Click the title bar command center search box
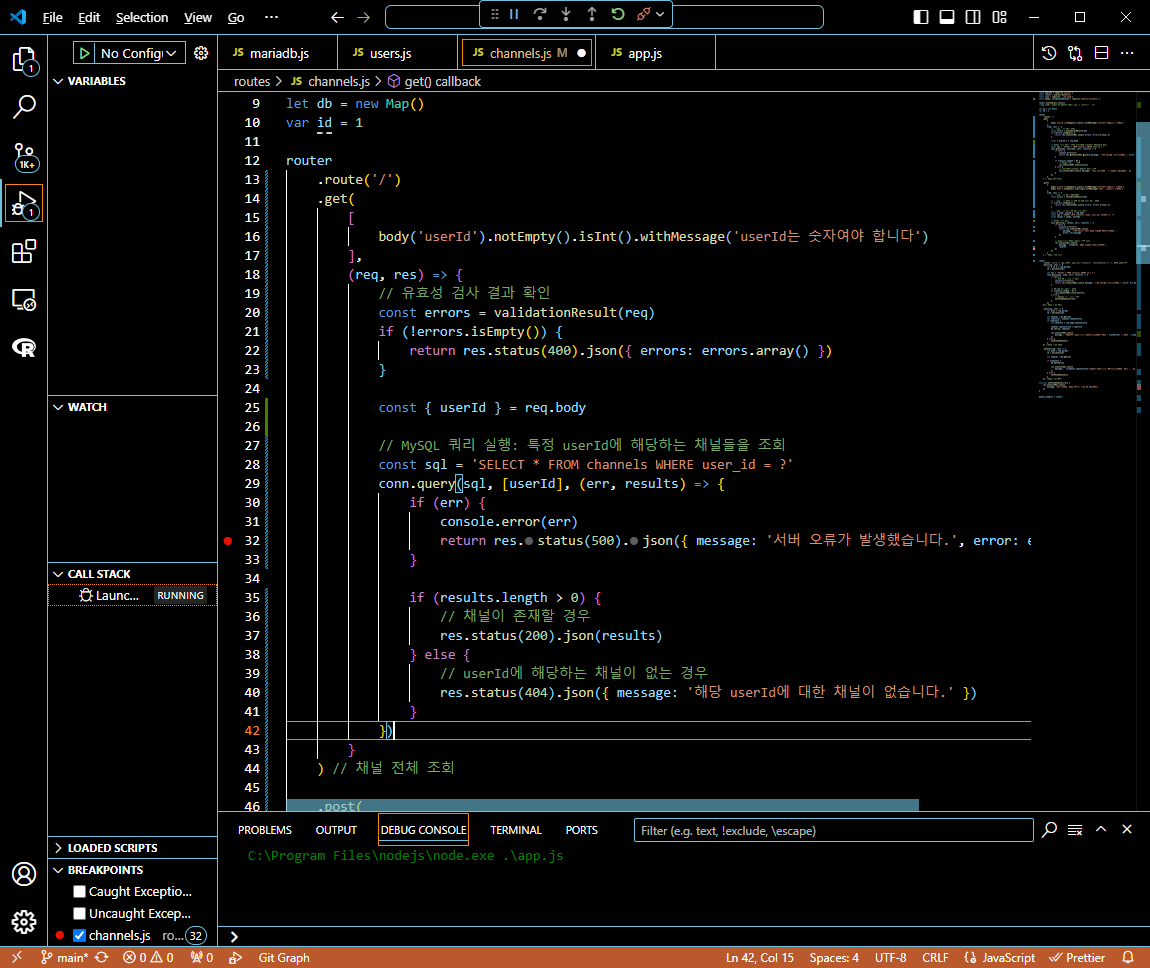The image size is (1150, 968). (x=604, y=17)
